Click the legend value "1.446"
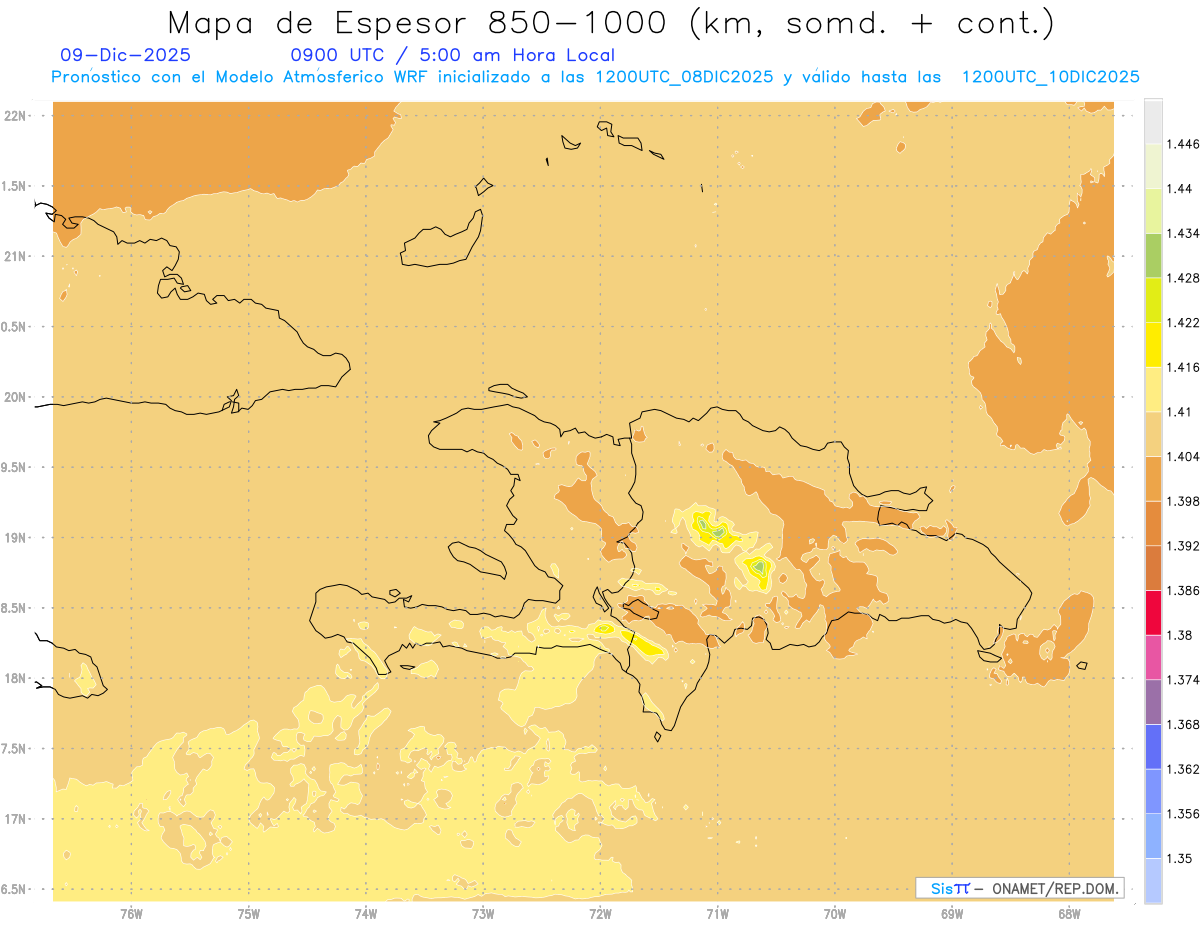 tap(1182, 144)
